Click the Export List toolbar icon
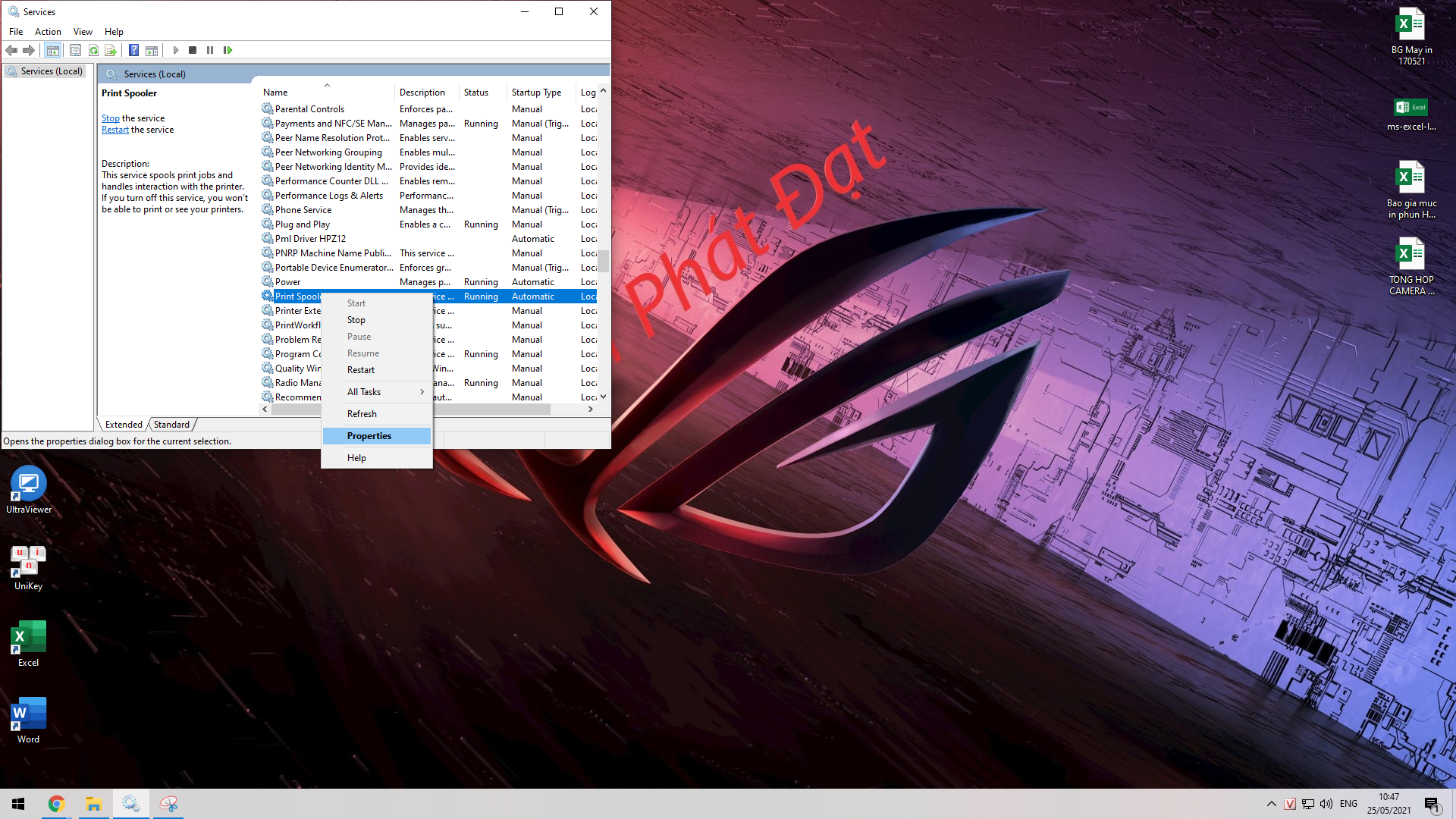The height and width of the screenshot is (819, 1456). pos(111,50)
